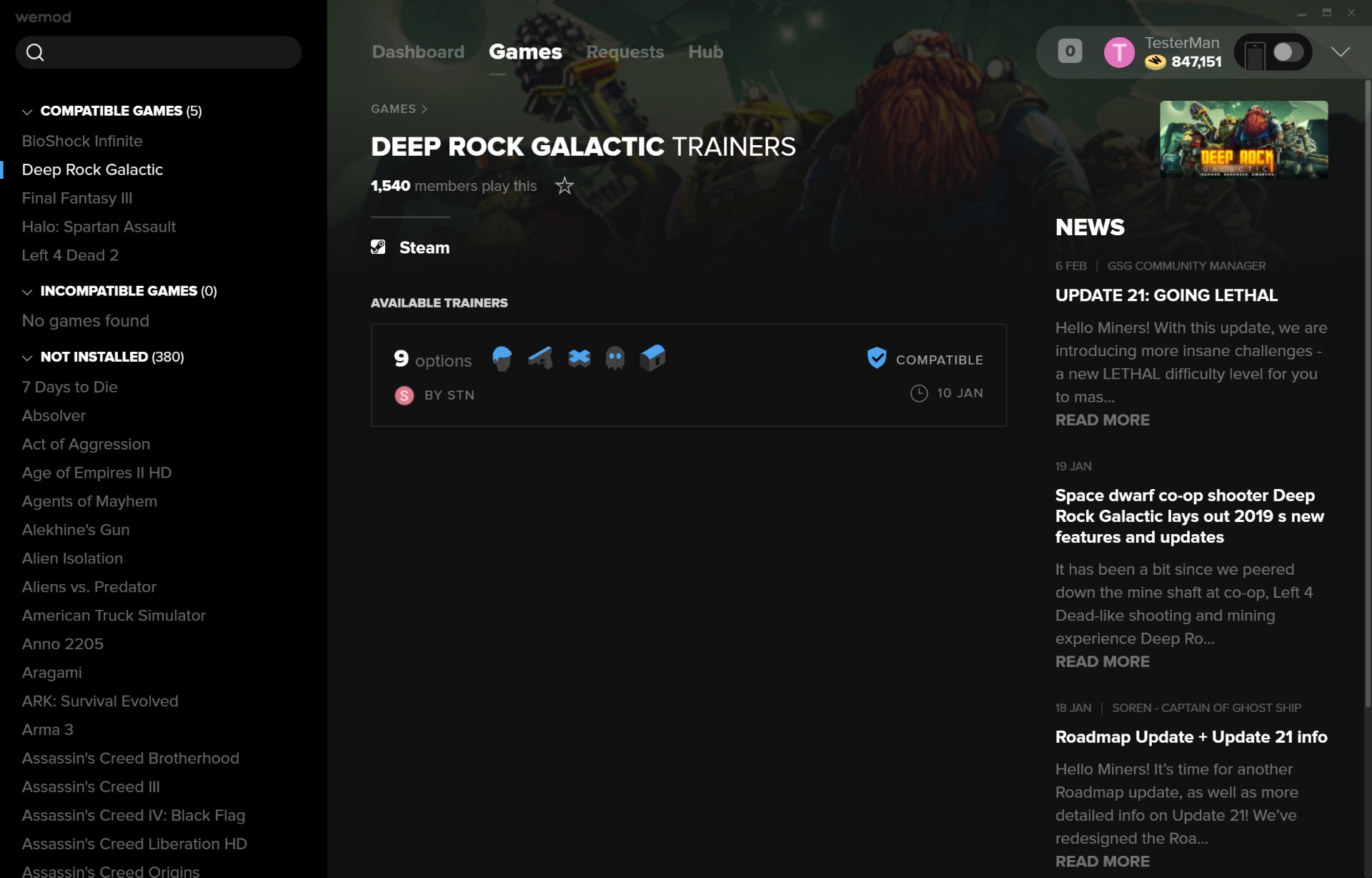Collapse the Compatible Games section
This screenshot has height=878, width=1372.
click(x=27, y=112)
